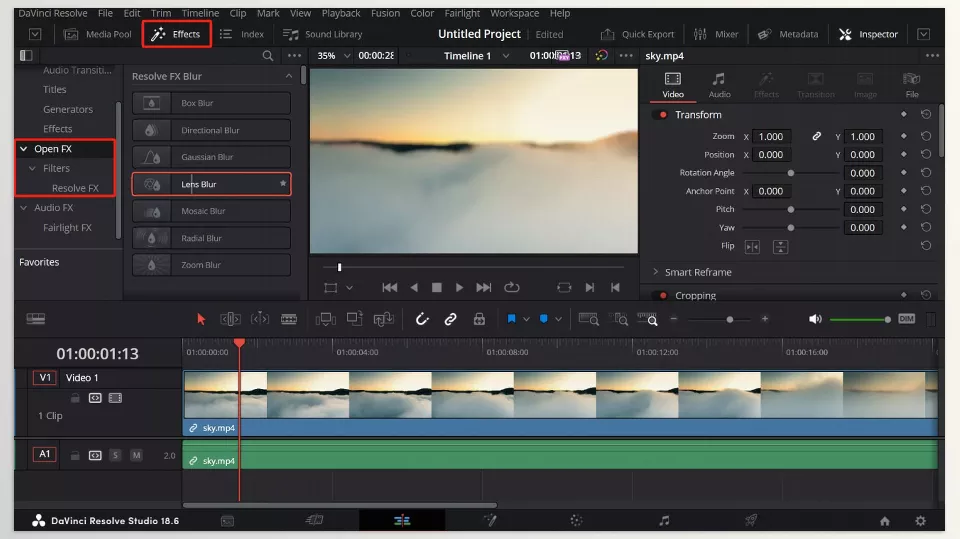Screen dimensions: 960x539
Task: Expand the Smart Reframe section
Action: pyautogui.click(x=656, y=272)
